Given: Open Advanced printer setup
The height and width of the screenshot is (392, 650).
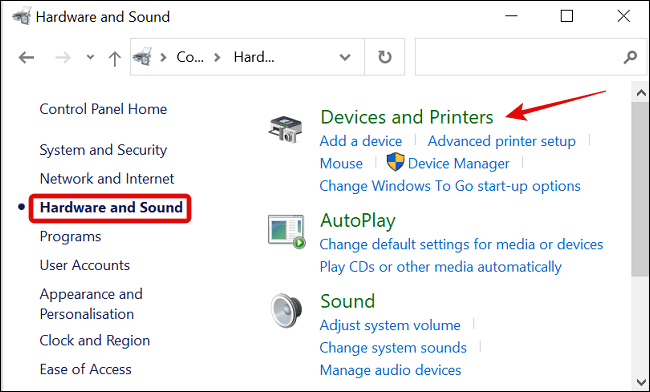Looking at the screenshot, I should [x=502, y=141].
